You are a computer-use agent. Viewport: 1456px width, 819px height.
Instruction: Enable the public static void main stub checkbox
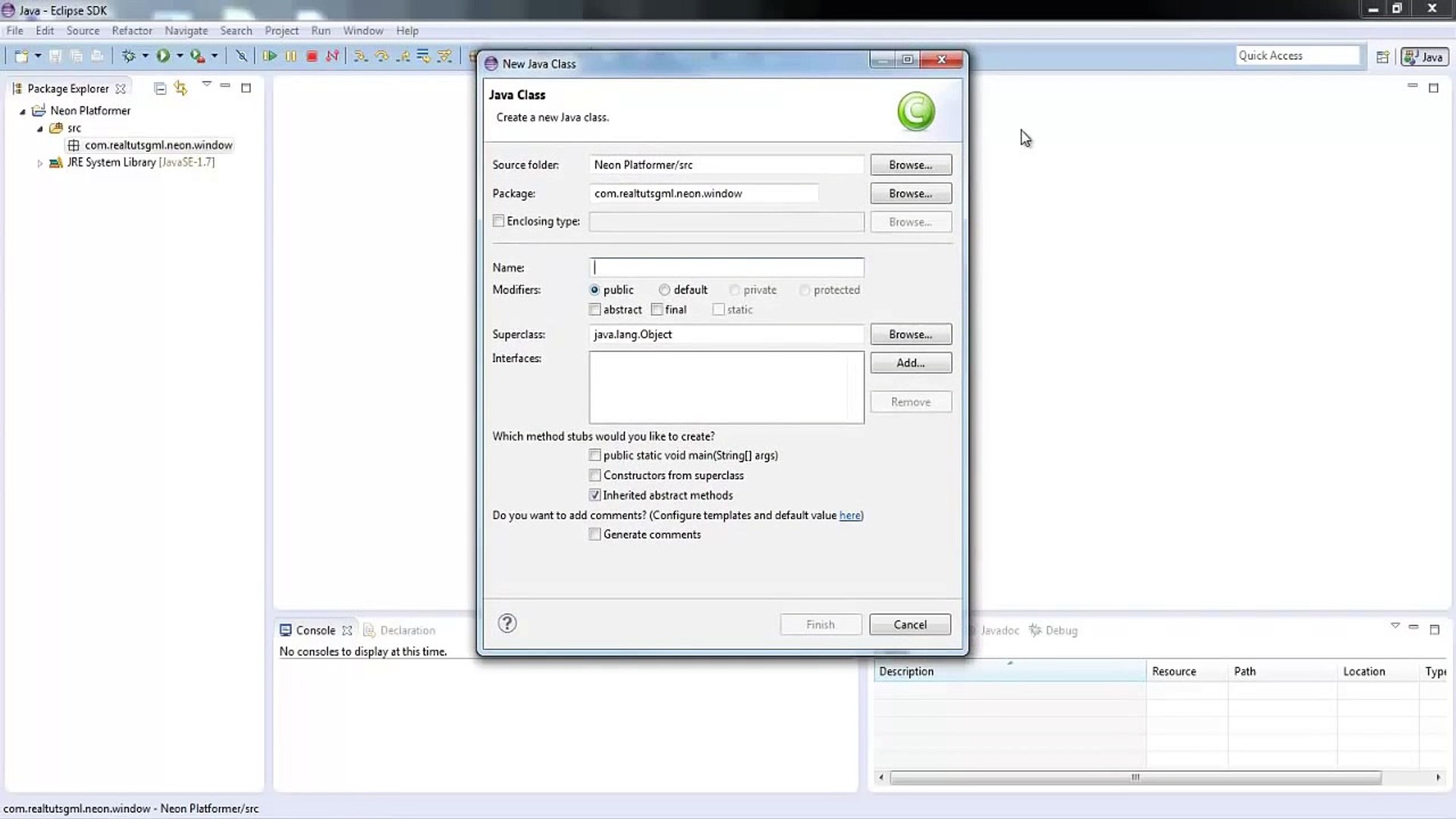pyautogui.click(x=595, y=455)
